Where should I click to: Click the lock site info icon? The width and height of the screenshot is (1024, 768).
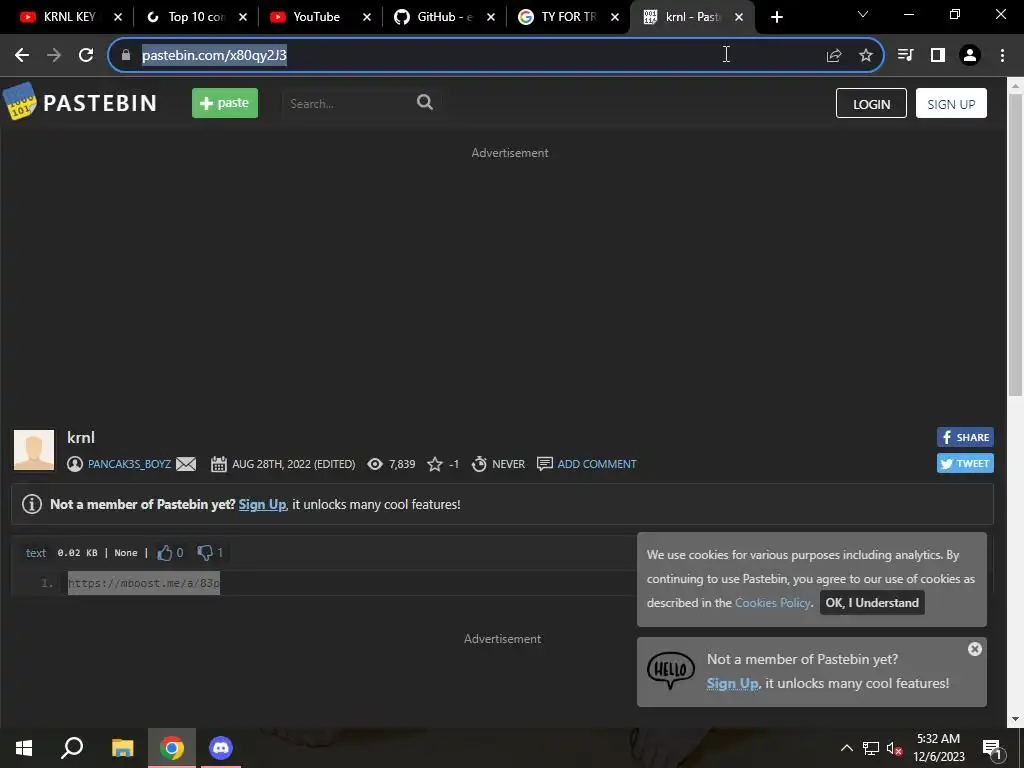tap(126, 55)
